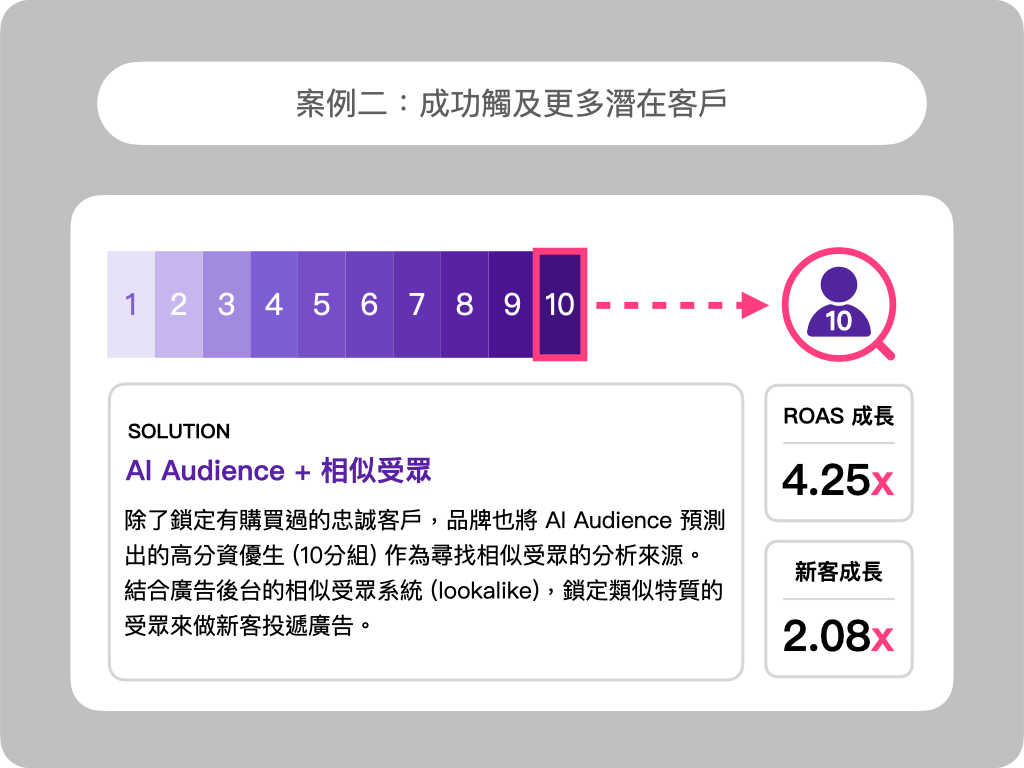The image size is (1024, 768).
Task: Click score segment 4 on the scale
Action: [274, 304]
